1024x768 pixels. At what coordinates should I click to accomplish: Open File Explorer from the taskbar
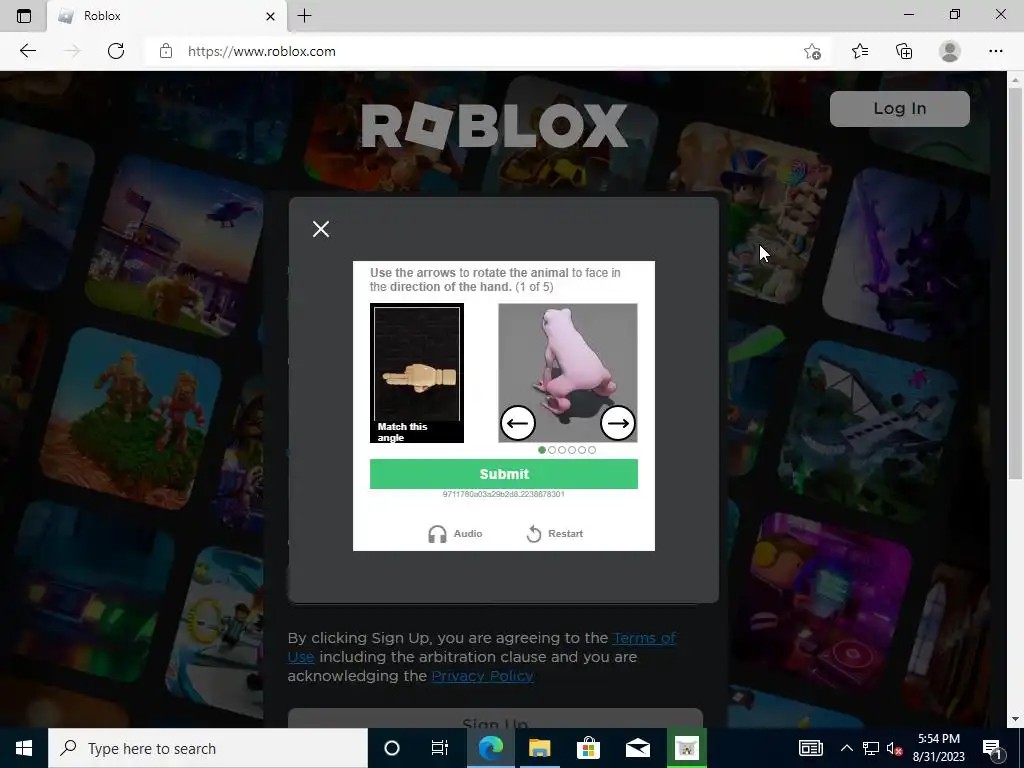(x=539, y=748)
